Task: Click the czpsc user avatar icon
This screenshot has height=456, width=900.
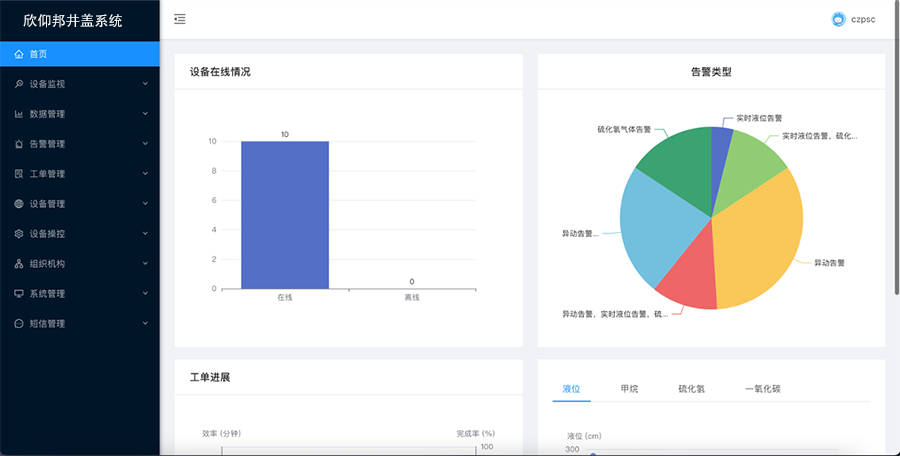Action: tap(838, 19)
